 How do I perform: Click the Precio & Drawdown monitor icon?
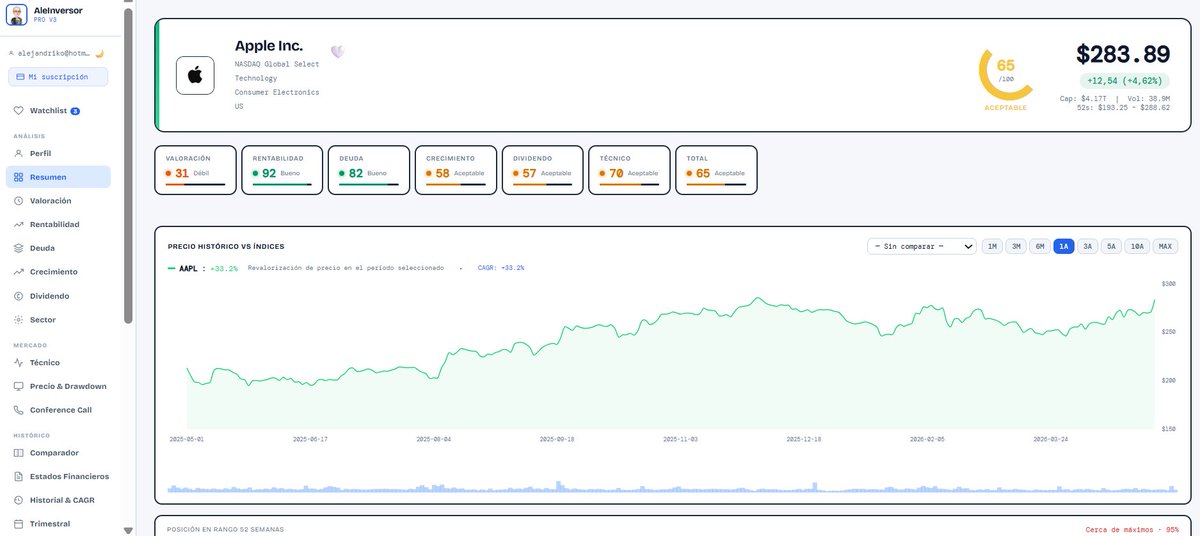(x=19, y=386)
